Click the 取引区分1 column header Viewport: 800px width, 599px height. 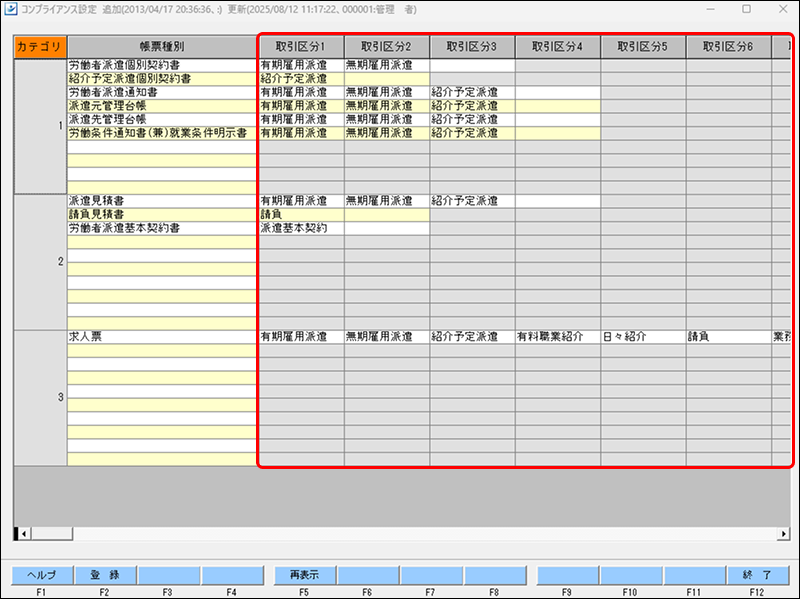(301, 47)
